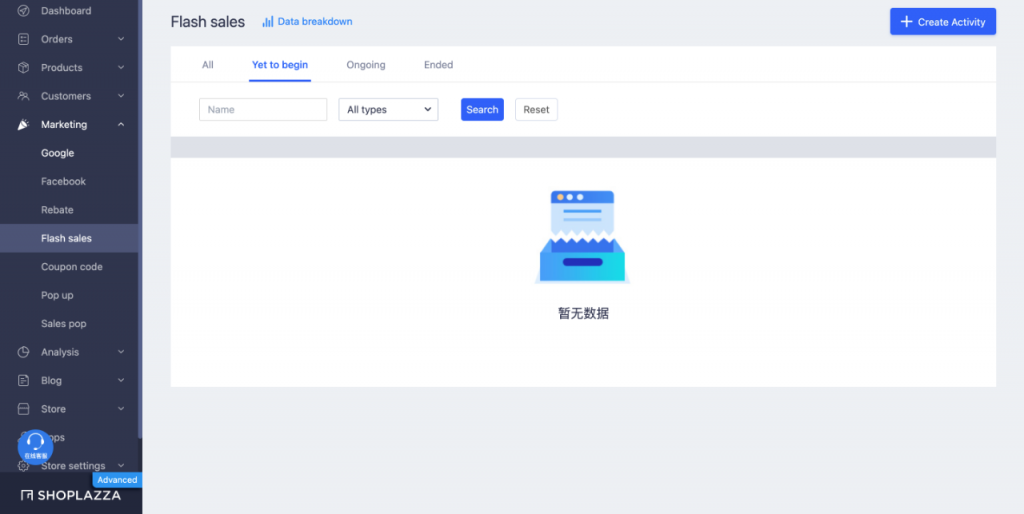Click the Shoplazza logo

coord(71,496)
